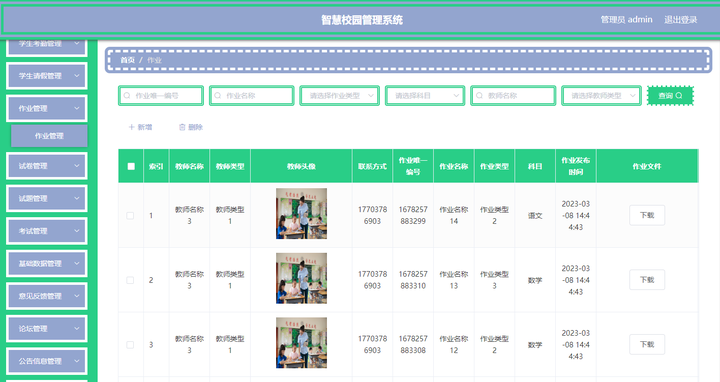Screen dimensions: 720x382
Task: Download file for 作业名称13 row
Action: pyautogui.click(x=647, y=280)
